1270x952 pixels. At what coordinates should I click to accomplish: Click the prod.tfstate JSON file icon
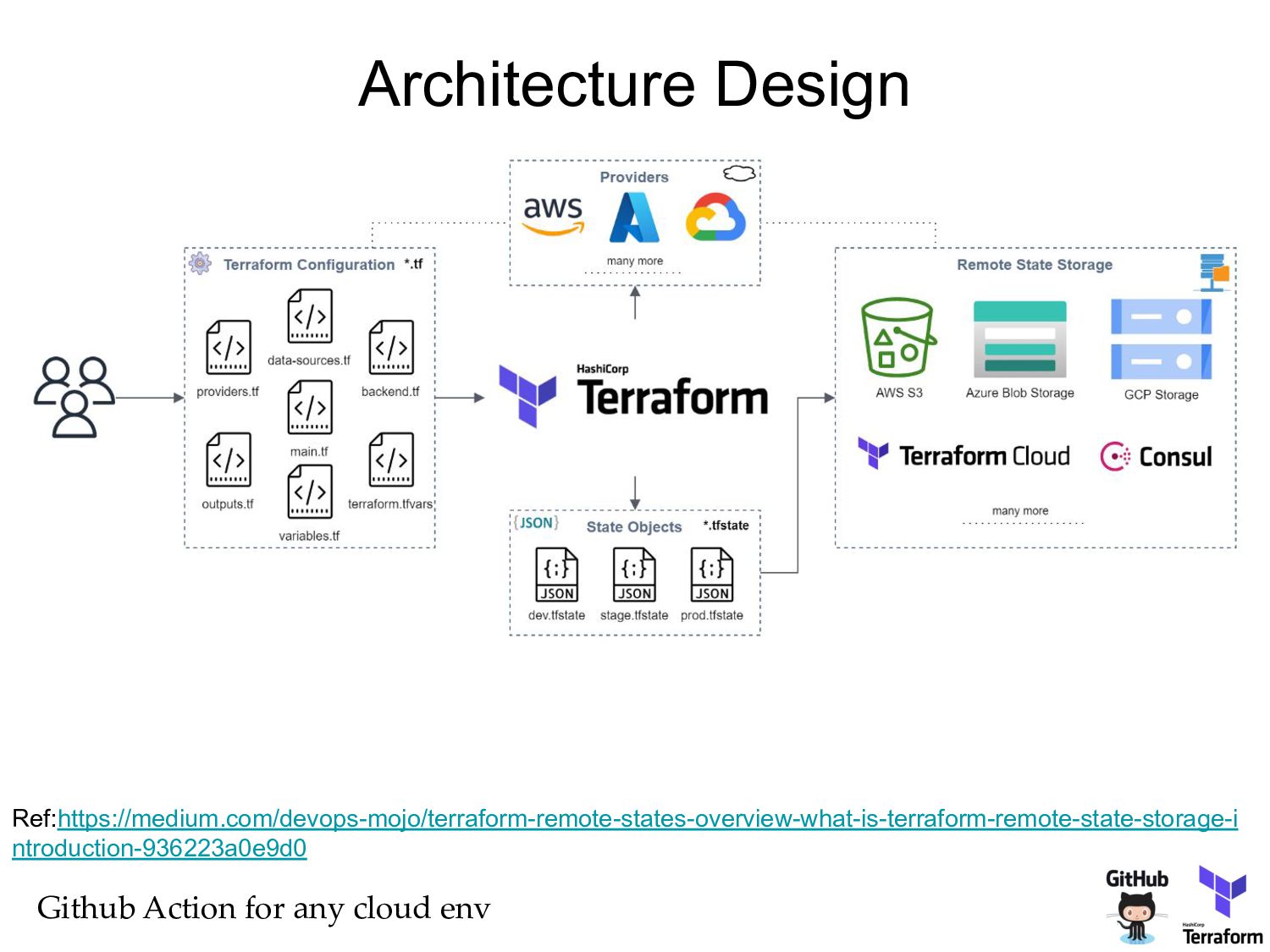(712, 575)
